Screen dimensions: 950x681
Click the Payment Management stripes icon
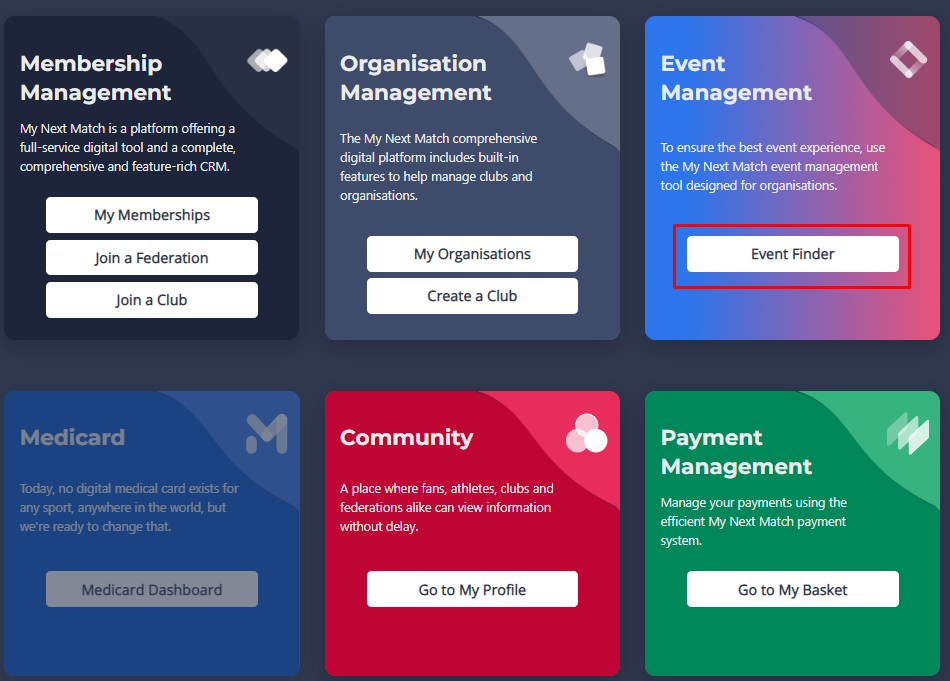908,433
